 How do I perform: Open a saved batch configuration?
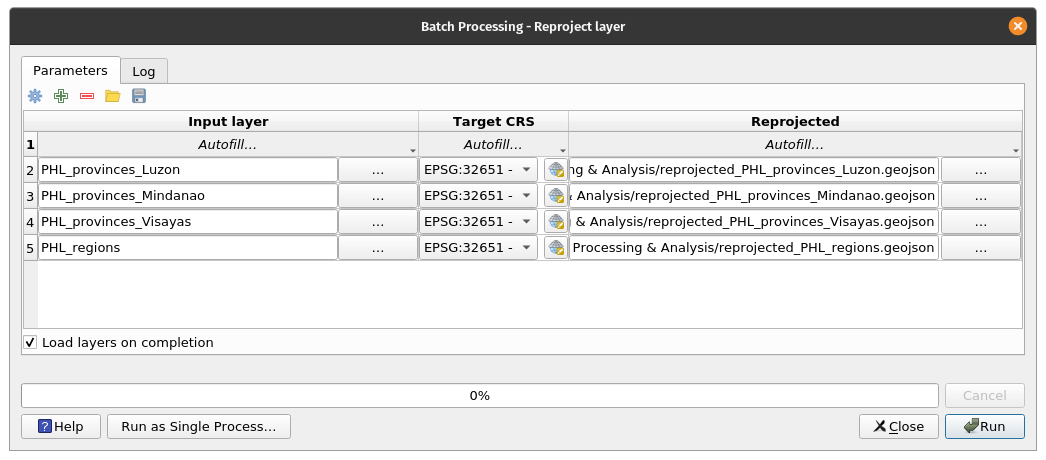pos(113,96)
